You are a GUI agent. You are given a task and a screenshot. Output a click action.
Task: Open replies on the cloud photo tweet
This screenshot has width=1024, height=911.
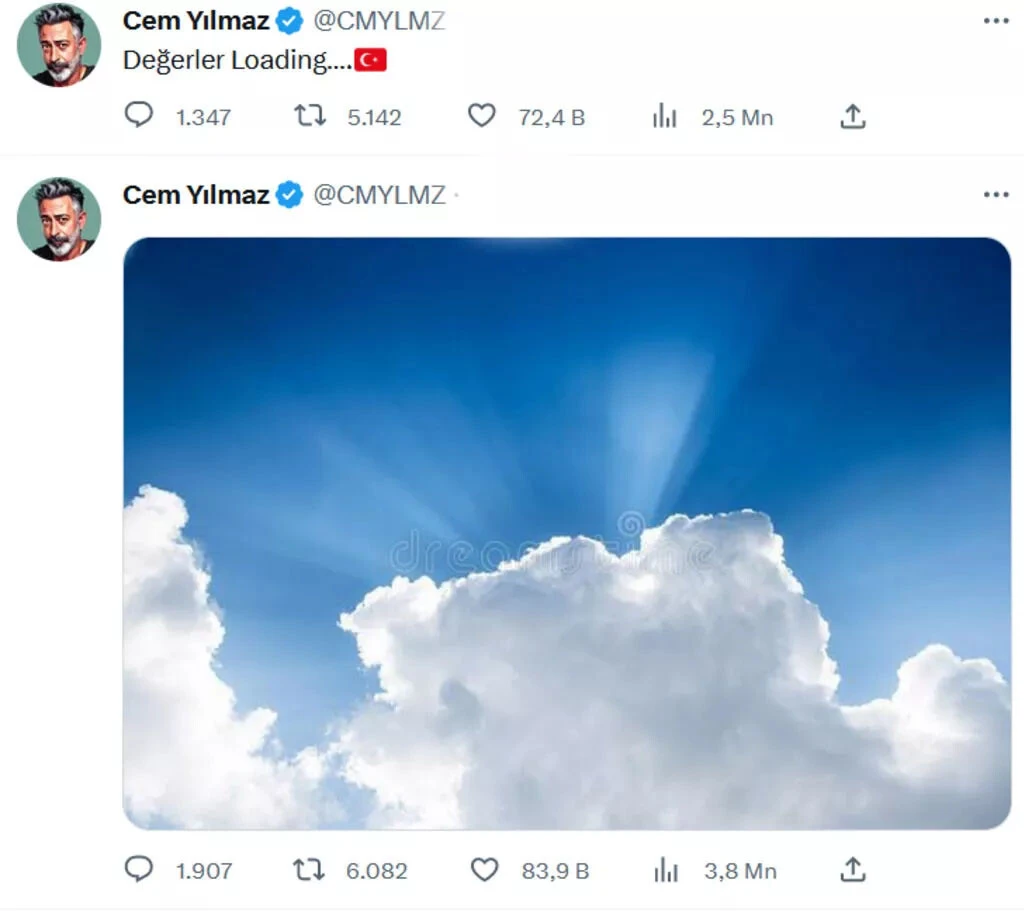tap(139, 870)
